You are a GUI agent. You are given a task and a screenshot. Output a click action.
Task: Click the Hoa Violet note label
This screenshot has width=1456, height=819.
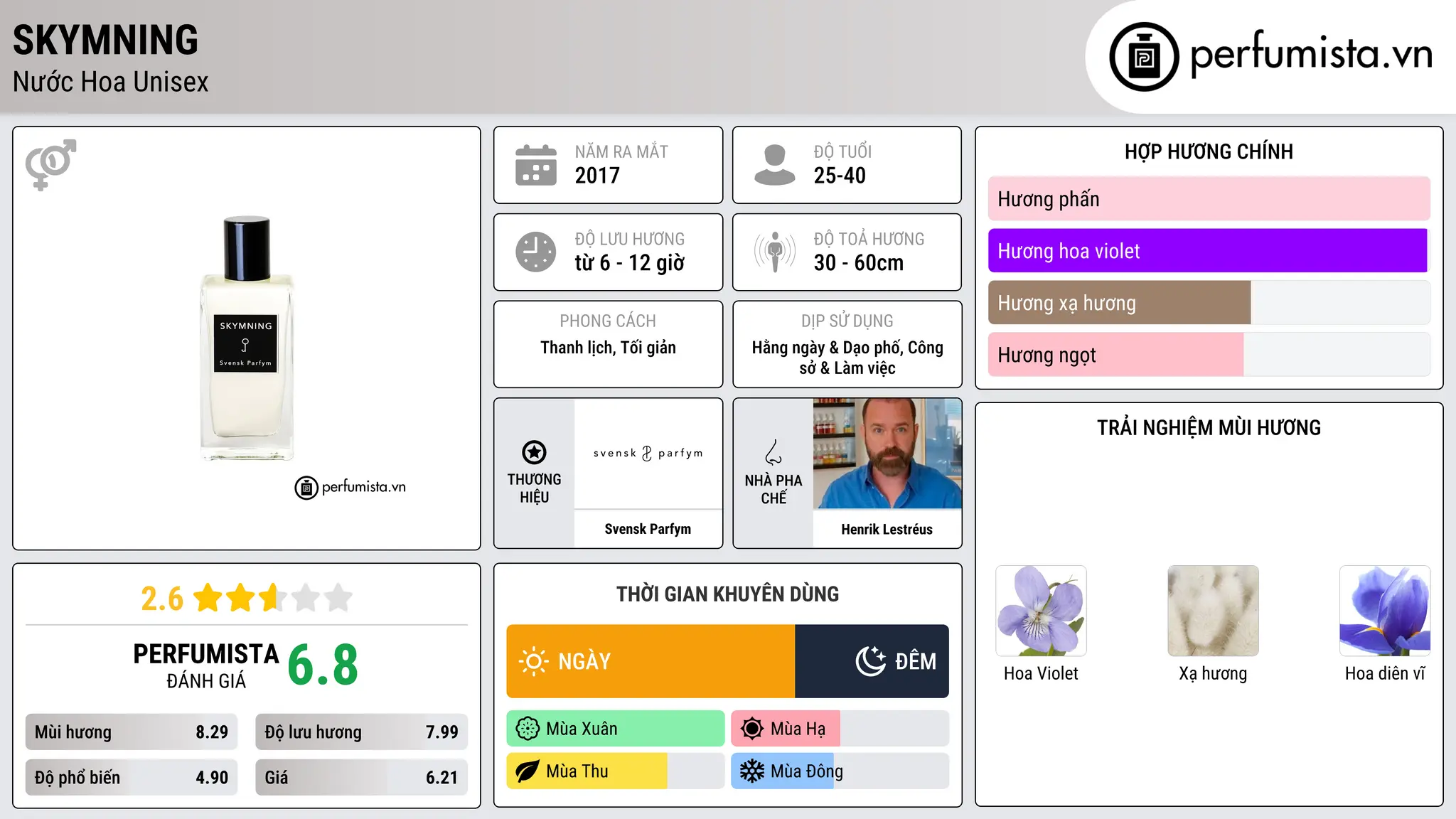(x=1041, y=673)
